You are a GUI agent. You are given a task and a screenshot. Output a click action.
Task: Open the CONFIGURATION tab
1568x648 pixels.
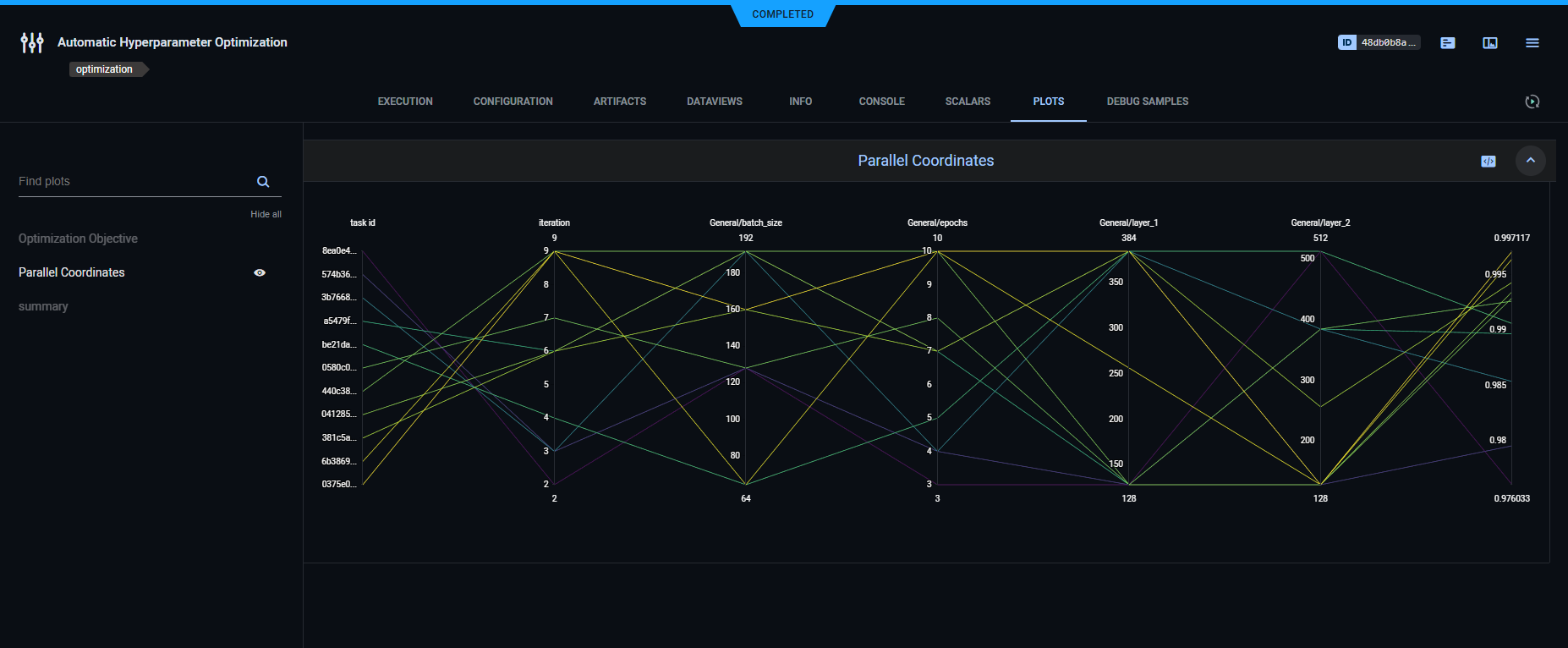click(513, 102)
